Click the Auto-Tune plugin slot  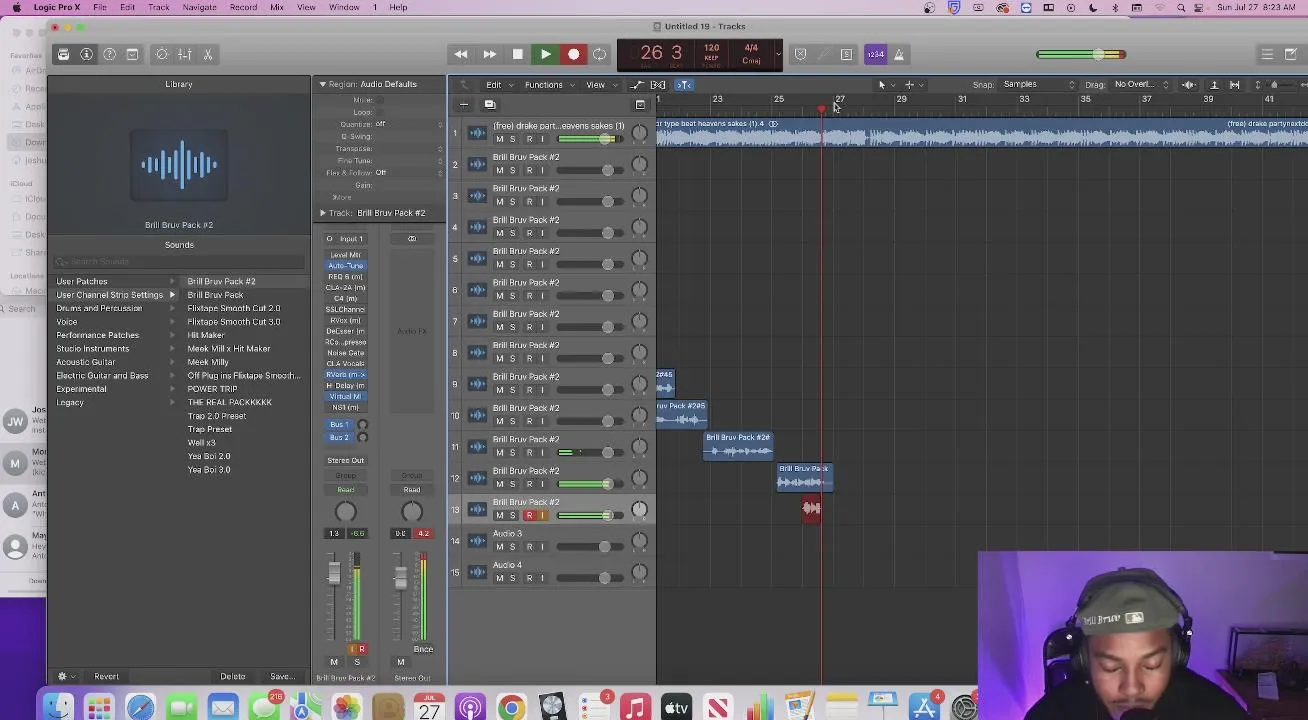[x=346, y=266]
